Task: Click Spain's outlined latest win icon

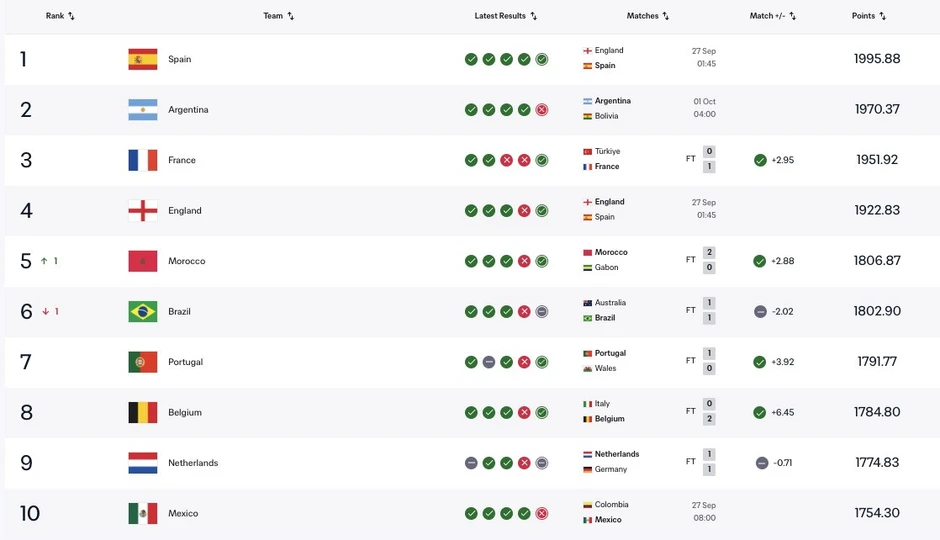Action: tap(541, 59)
